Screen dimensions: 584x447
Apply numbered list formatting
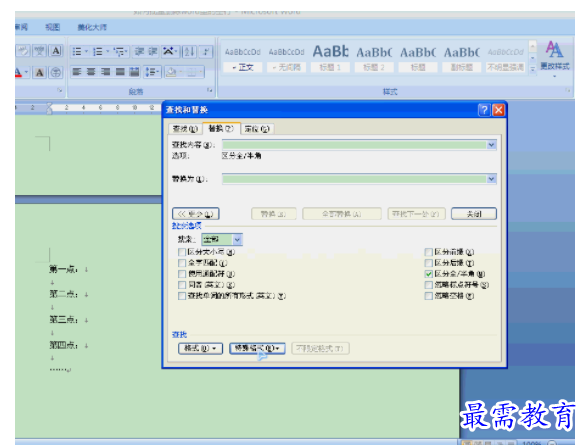click(x=98, y=51)
